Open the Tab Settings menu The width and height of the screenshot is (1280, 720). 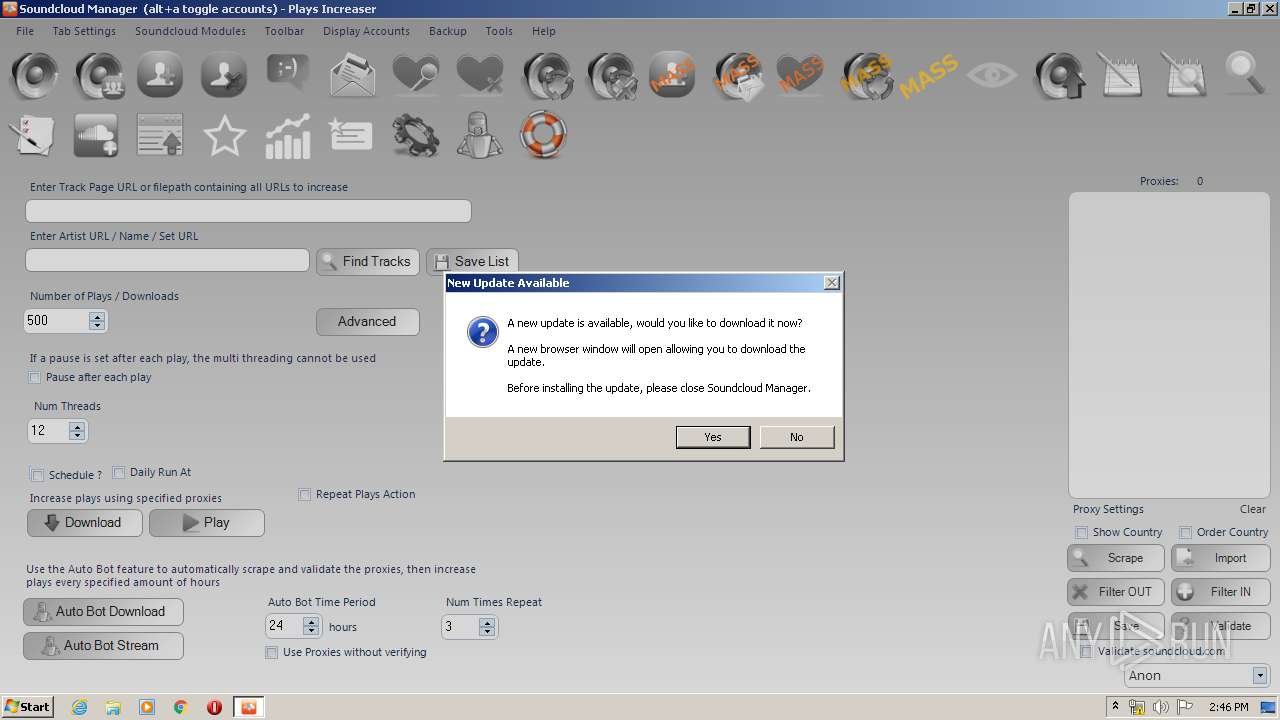click(x=84, y=31)
